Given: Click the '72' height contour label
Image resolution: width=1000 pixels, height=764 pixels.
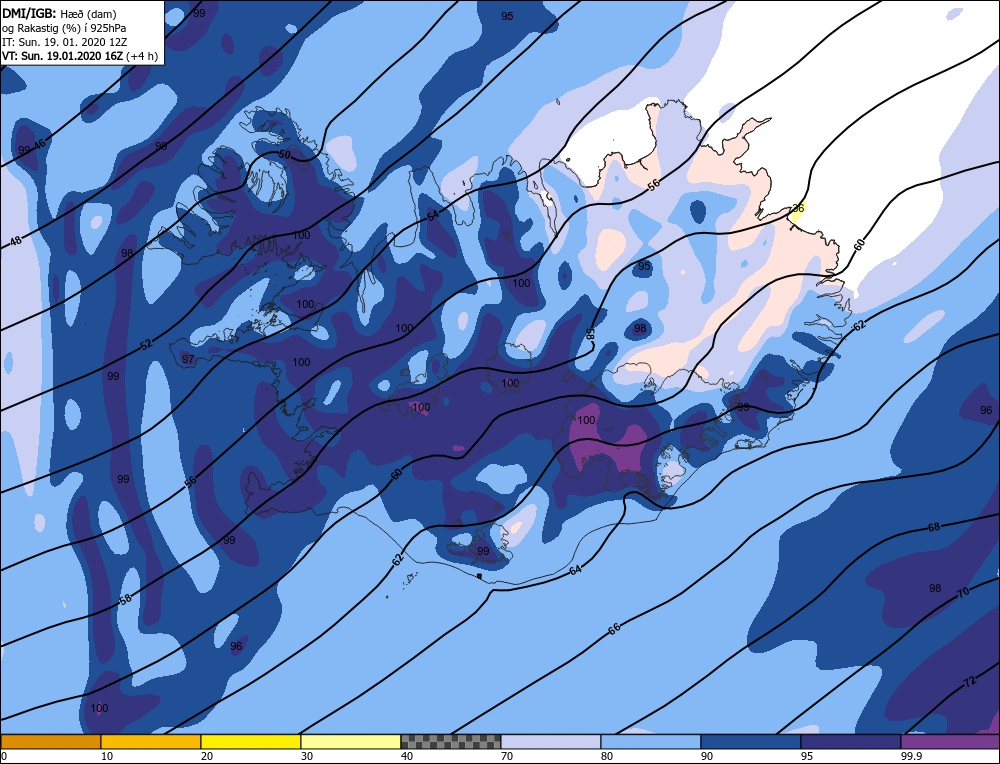Looking at the screenshot, I should tap(969, 682).
